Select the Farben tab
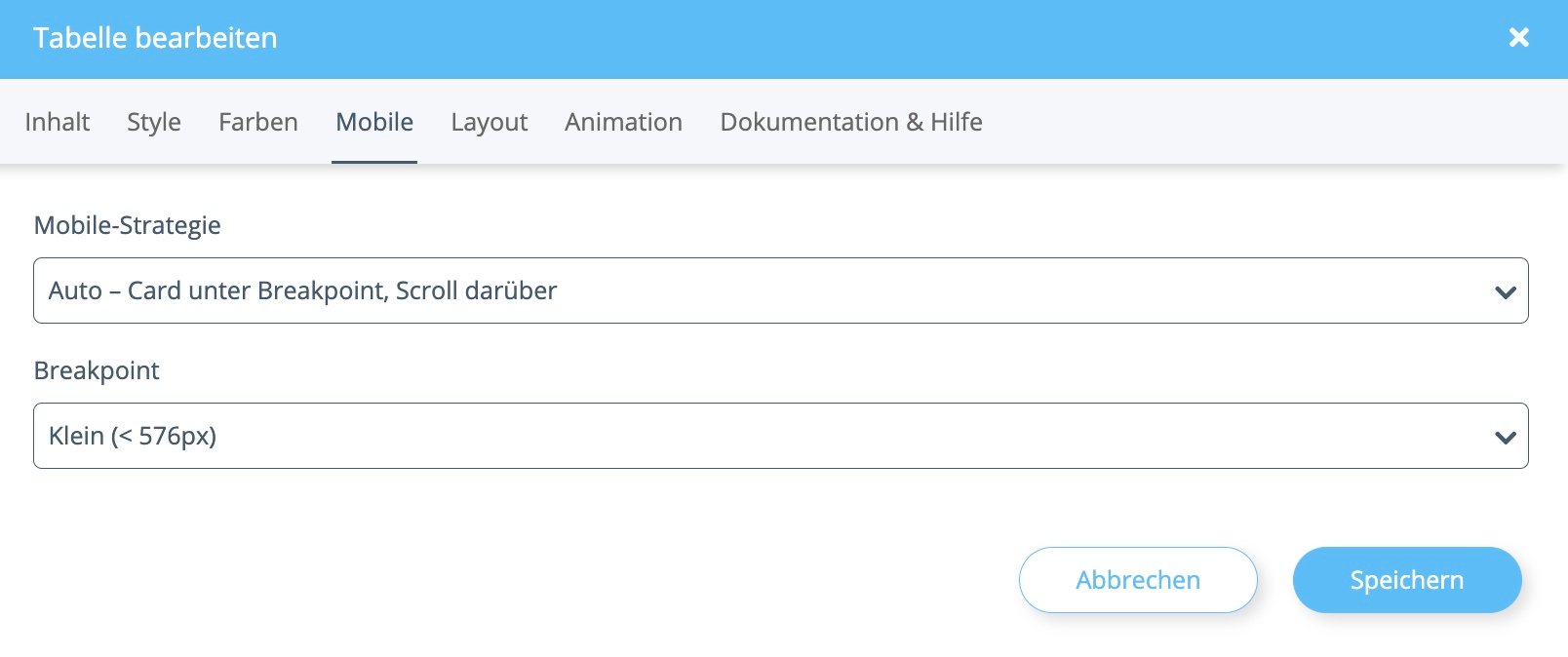The height and width of the screenshot is (657, 1568). pyautogui.click(x=258, y=122)
